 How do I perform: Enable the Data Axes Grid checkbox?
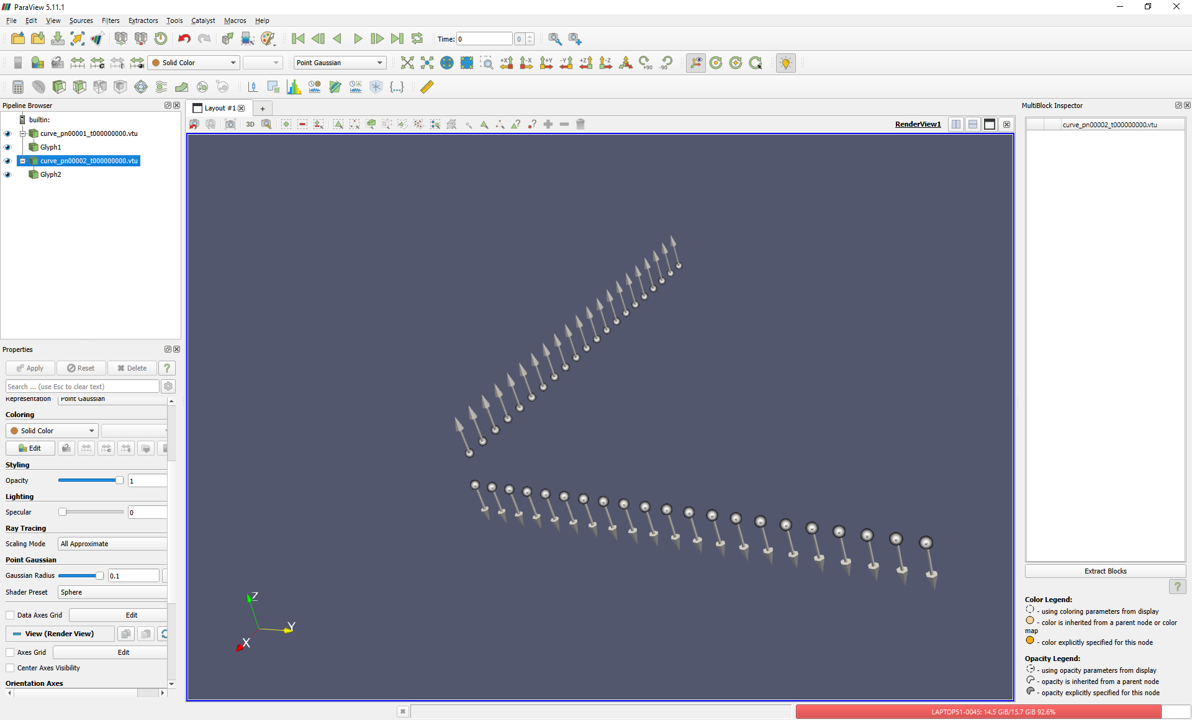click(10, 615)
